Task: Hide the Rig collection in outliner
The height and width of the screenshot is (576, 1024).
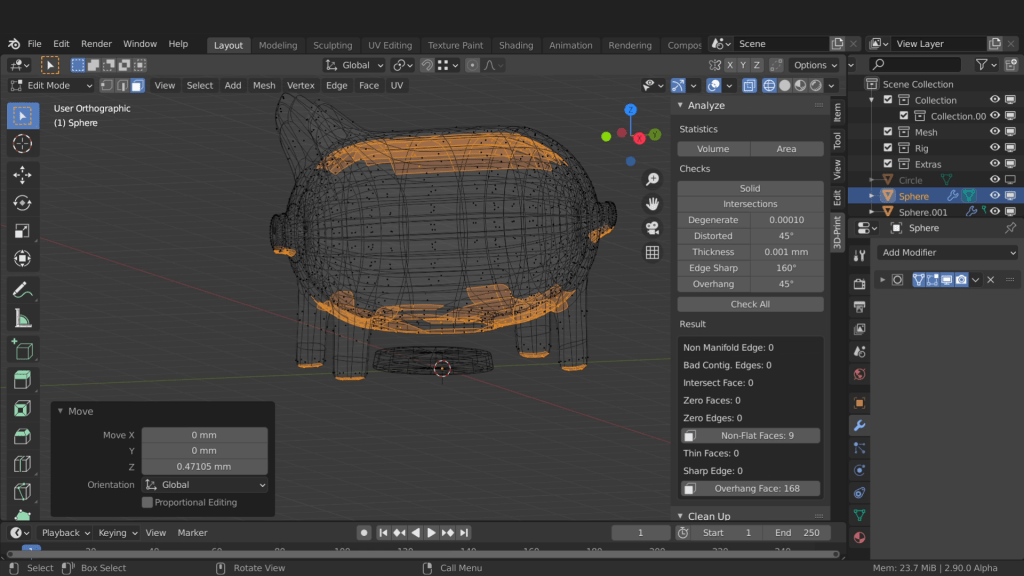Action: click(x=995, y=148)
